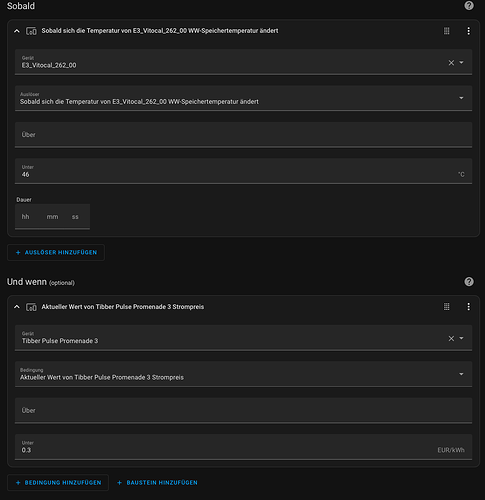Open help for the Sobald section

pyautogui.click(x=469, y=6)
